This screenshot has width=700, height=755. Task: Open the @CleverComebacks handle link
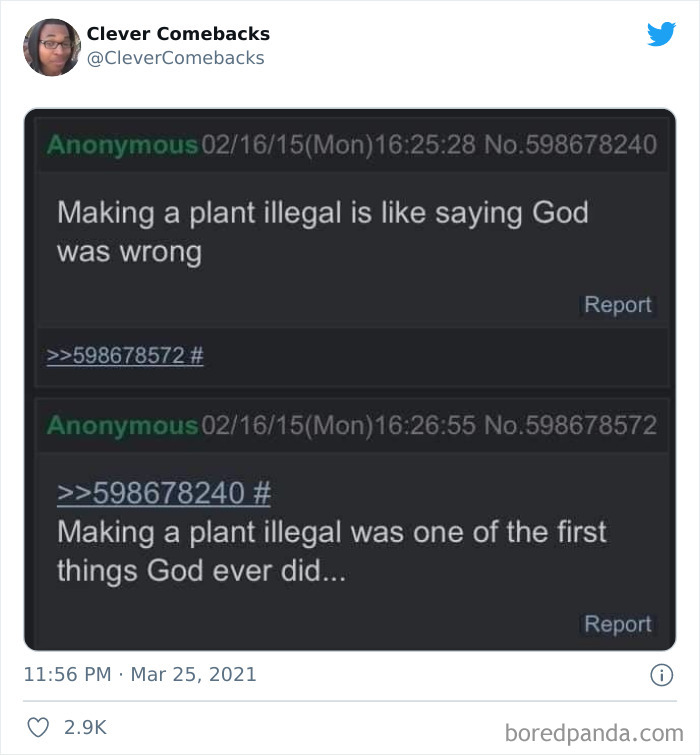point(176,58)
